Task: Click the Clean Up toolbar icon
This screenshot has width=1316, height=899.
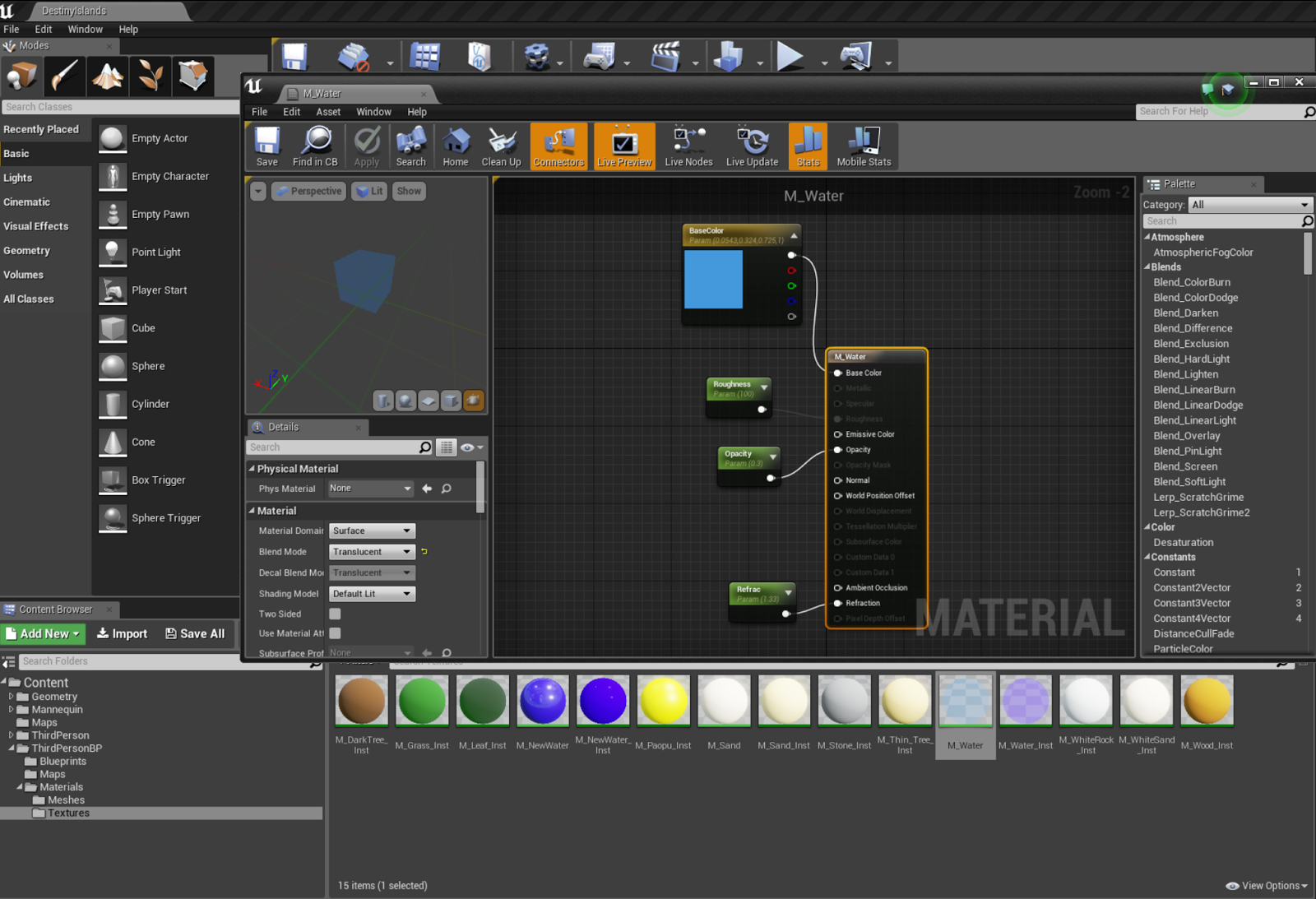Action: click(x=501, y=146)
